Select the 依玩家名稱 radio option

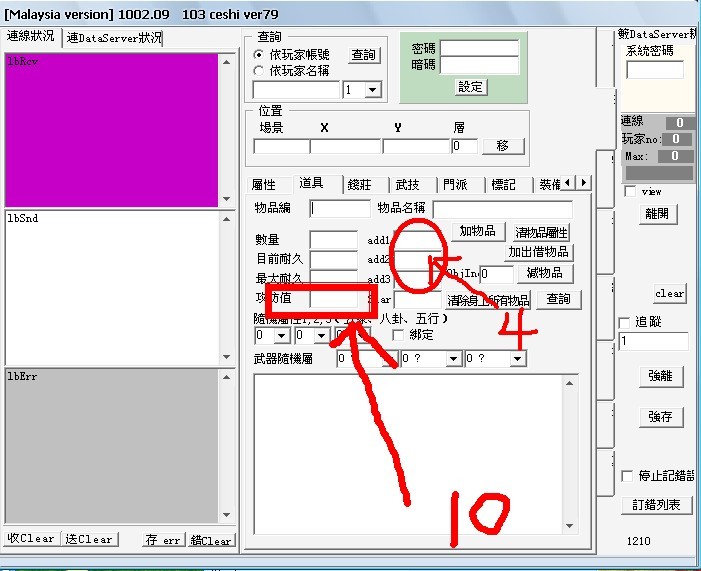pyautogui.click(x=258, y=71)
